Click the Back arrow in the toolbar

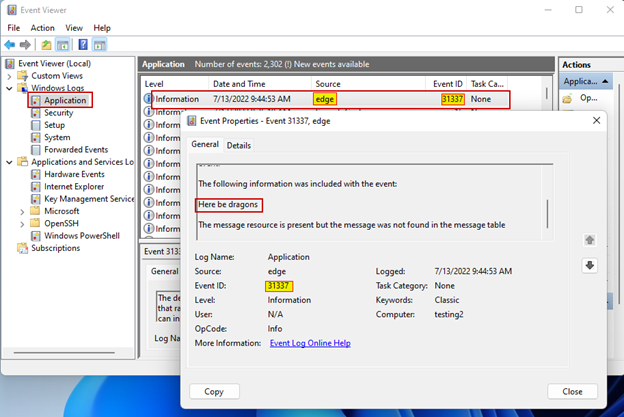point(10,45)
